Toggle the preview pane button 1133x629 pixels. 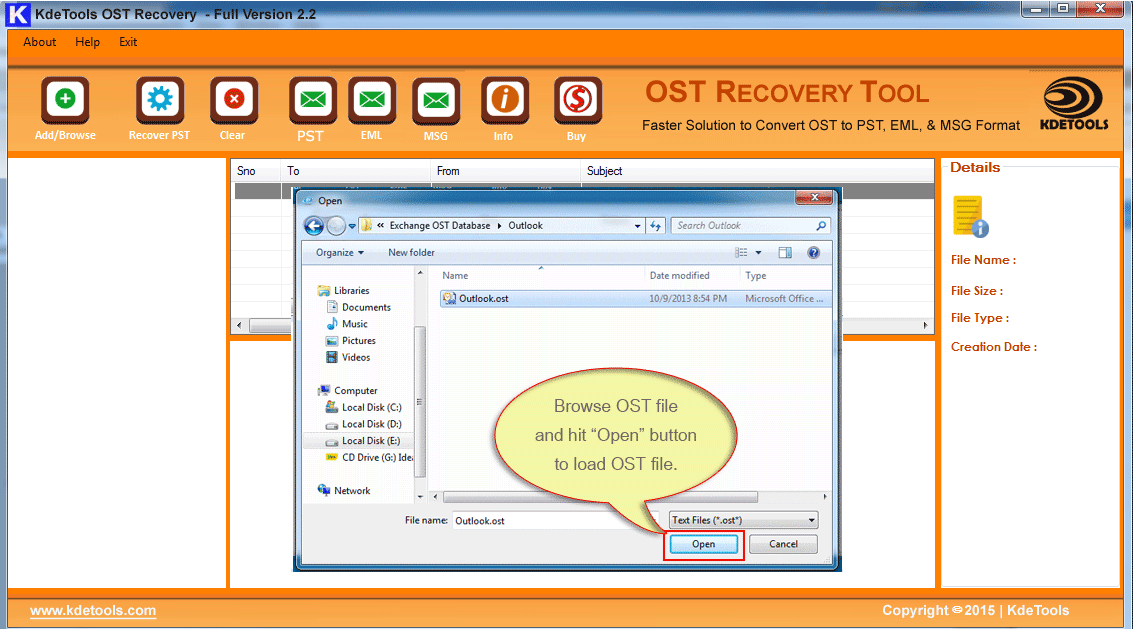785,253
